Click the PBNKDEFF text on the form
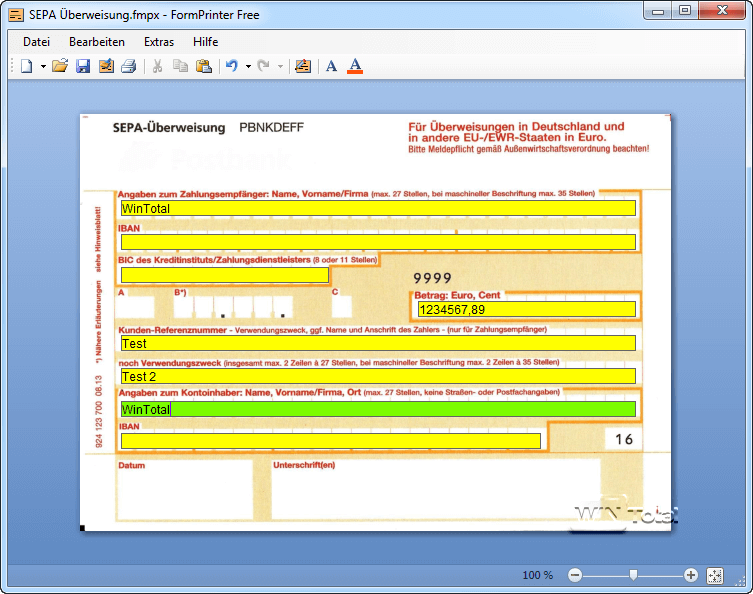Image resolution: width=753 pixels, height=594 pixels. (271, 128)
